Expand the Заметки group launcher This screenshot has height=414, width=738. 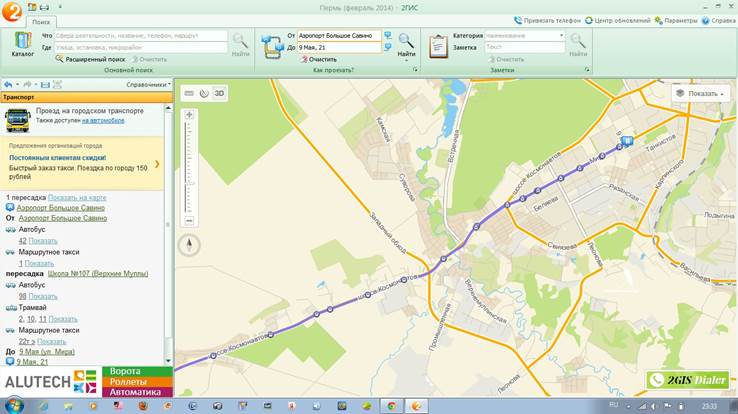coord(587,70)
